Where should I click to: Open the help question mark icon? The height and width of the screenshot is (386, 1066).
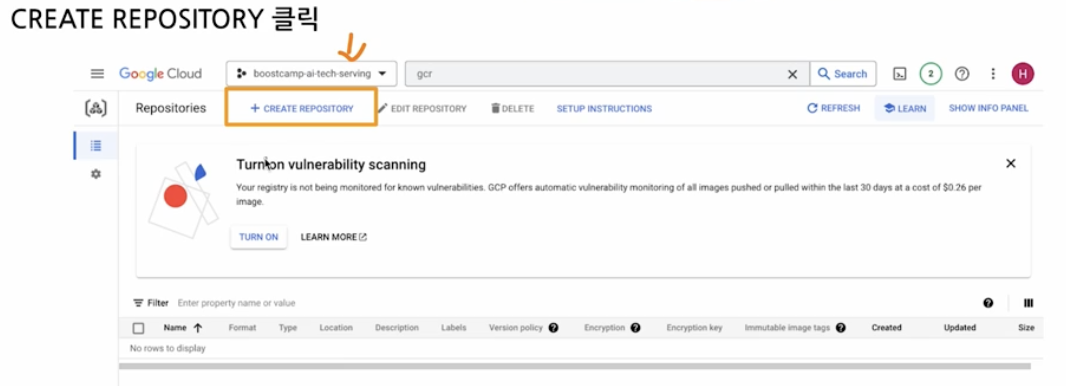pos(962,74)
